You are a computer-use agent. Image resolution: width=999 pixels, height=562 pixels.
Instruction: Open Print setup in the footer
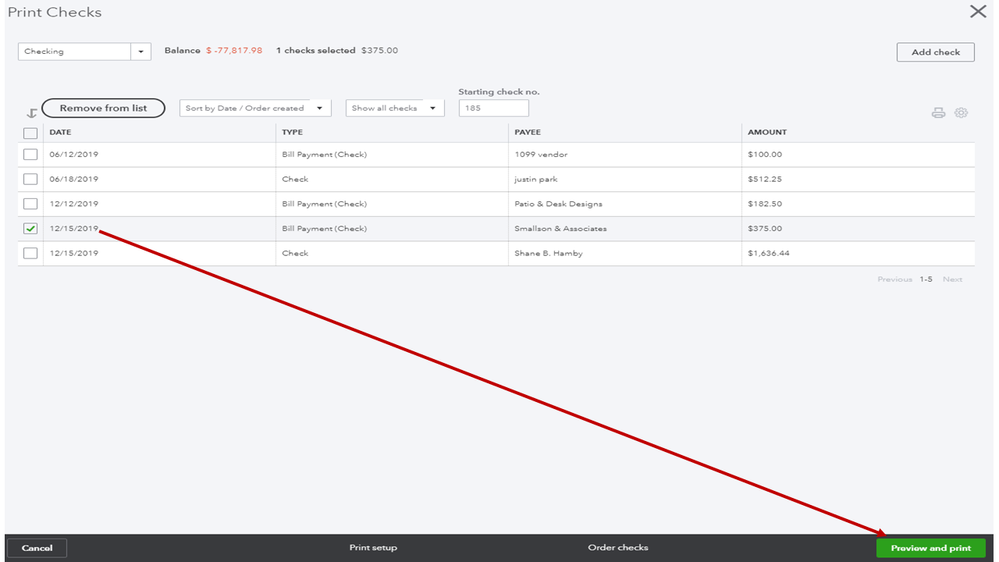click(373, 547)
